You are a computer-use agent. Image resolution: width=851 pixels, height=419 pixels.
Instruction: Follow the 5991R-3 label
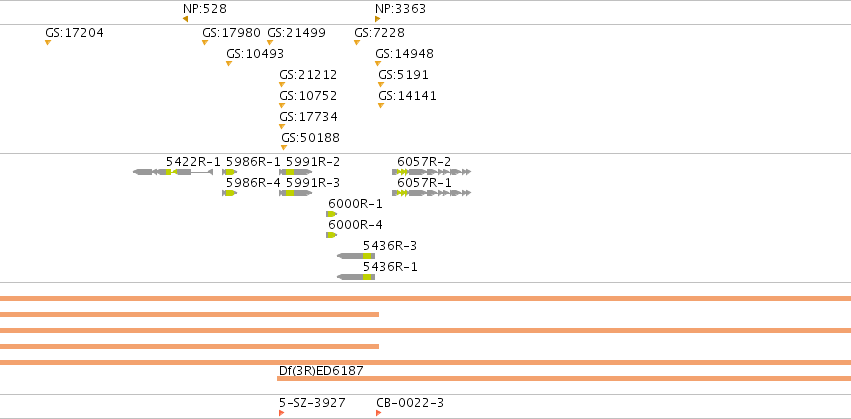(313, 183)
